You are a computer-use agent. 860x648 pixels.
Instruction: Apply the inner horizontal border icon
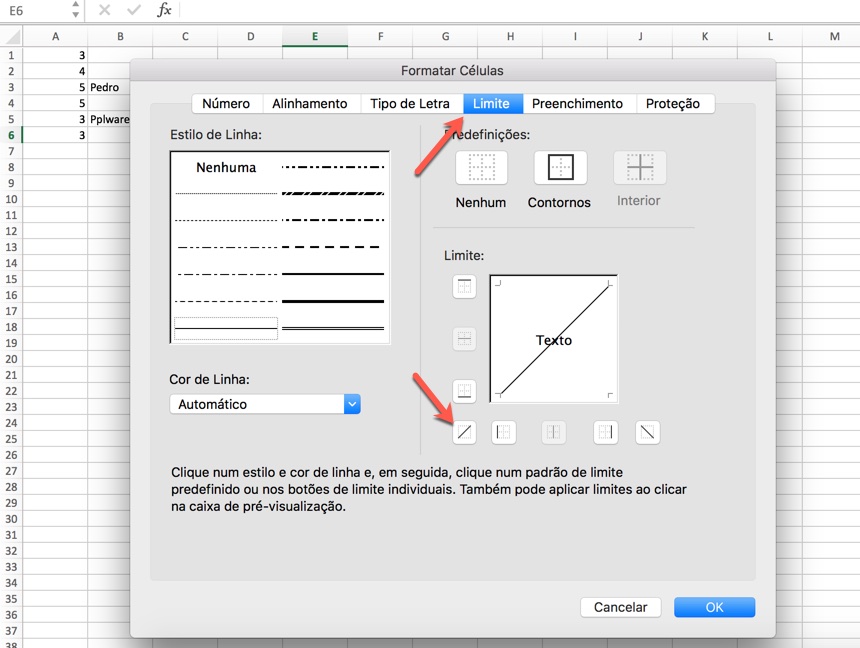464,338
